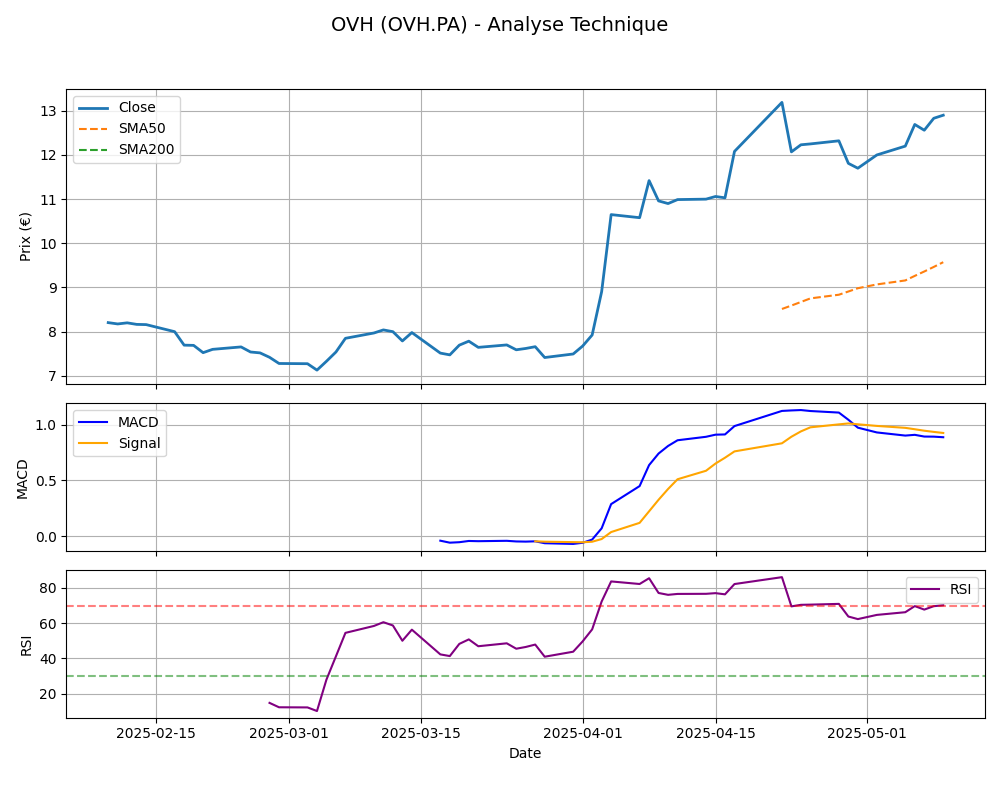Click the 'Prix (€)' axis label
This screenshot has width=1000, height=800.
coord(26,237)
